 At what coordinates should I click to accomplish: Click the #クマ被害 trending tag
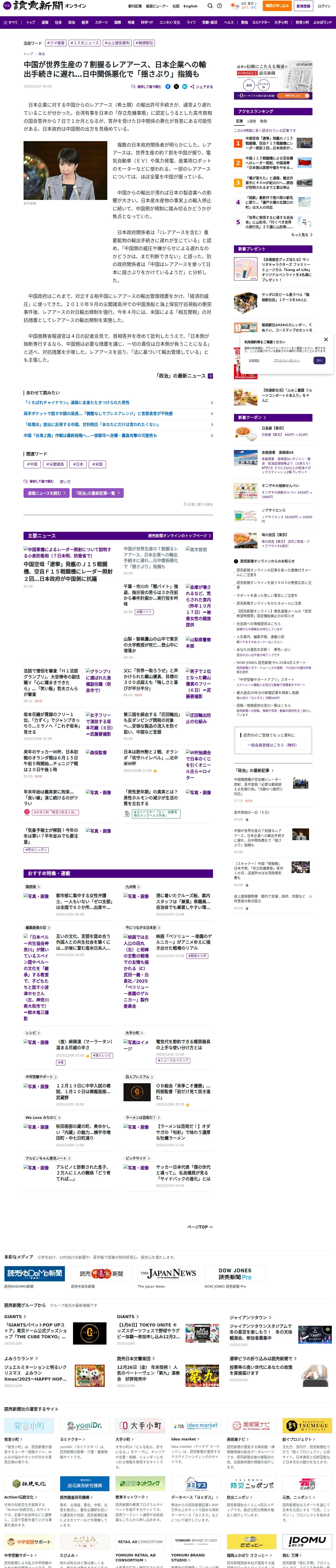[56, 43]
